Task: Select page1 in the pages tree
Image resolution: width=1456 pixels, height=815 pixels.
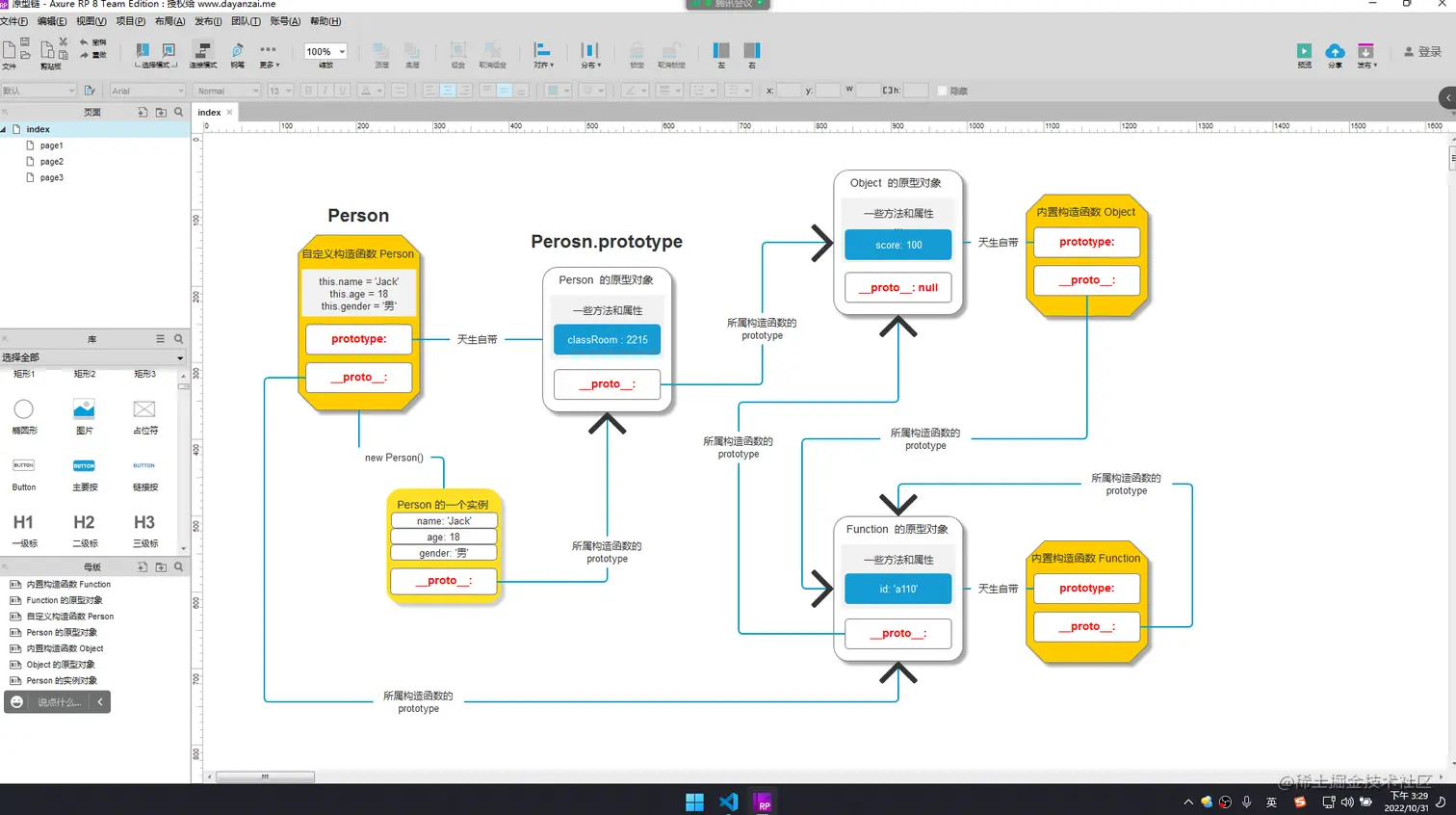Action: (52, 145)
